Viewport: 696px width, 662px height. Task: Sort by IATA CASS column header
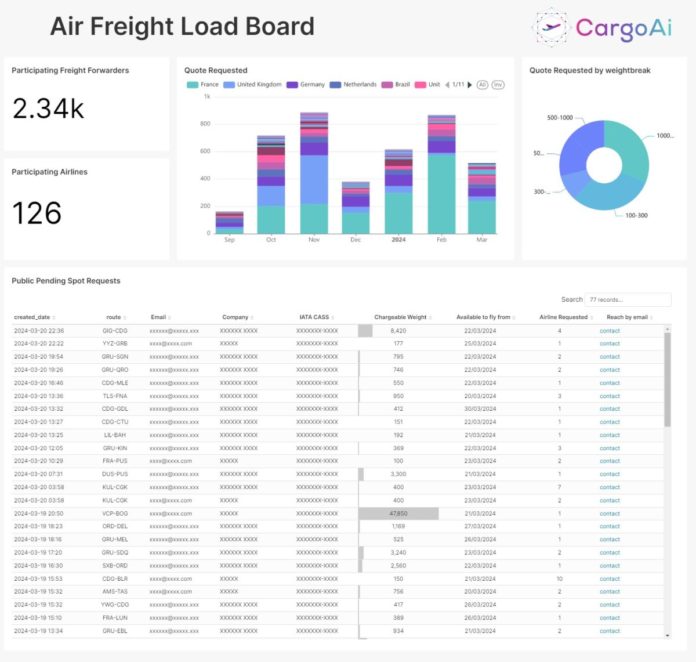(316, 317)
